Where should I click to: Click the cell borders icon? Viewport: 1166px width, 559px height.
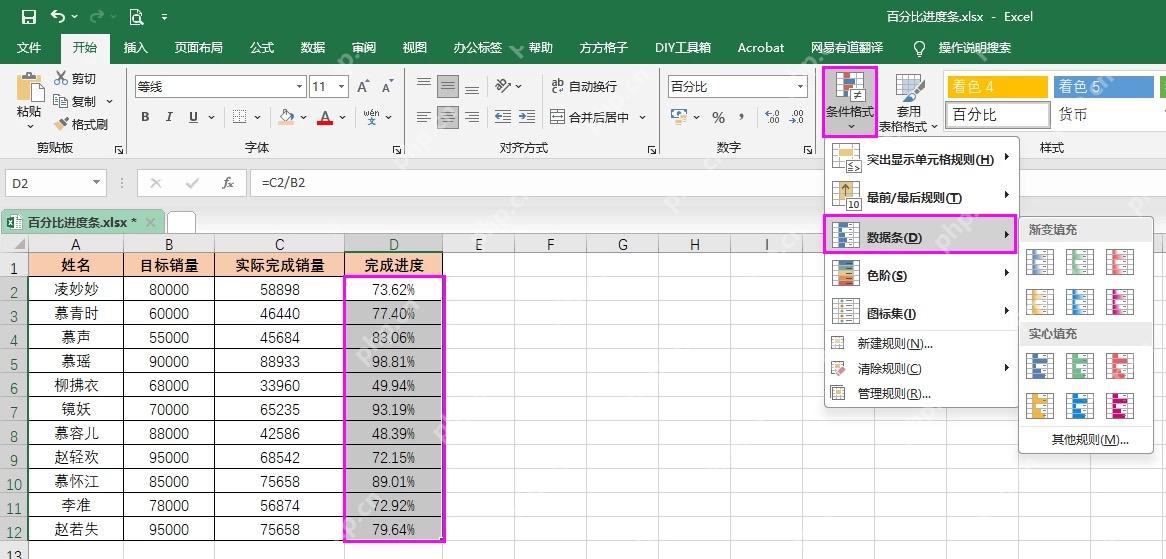pos(239,117)
